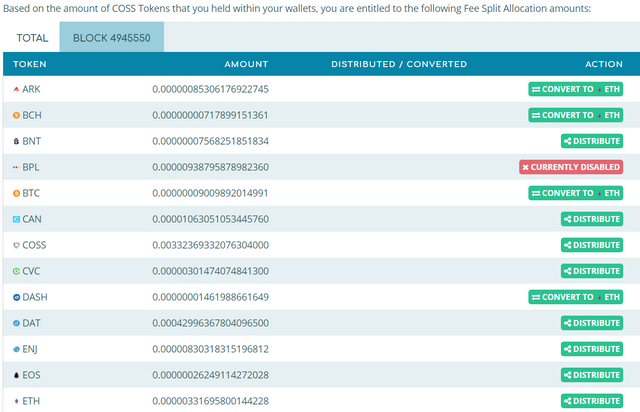Click amount 0.0001063051053445760

pyautogui.click(x=211, y=219)
